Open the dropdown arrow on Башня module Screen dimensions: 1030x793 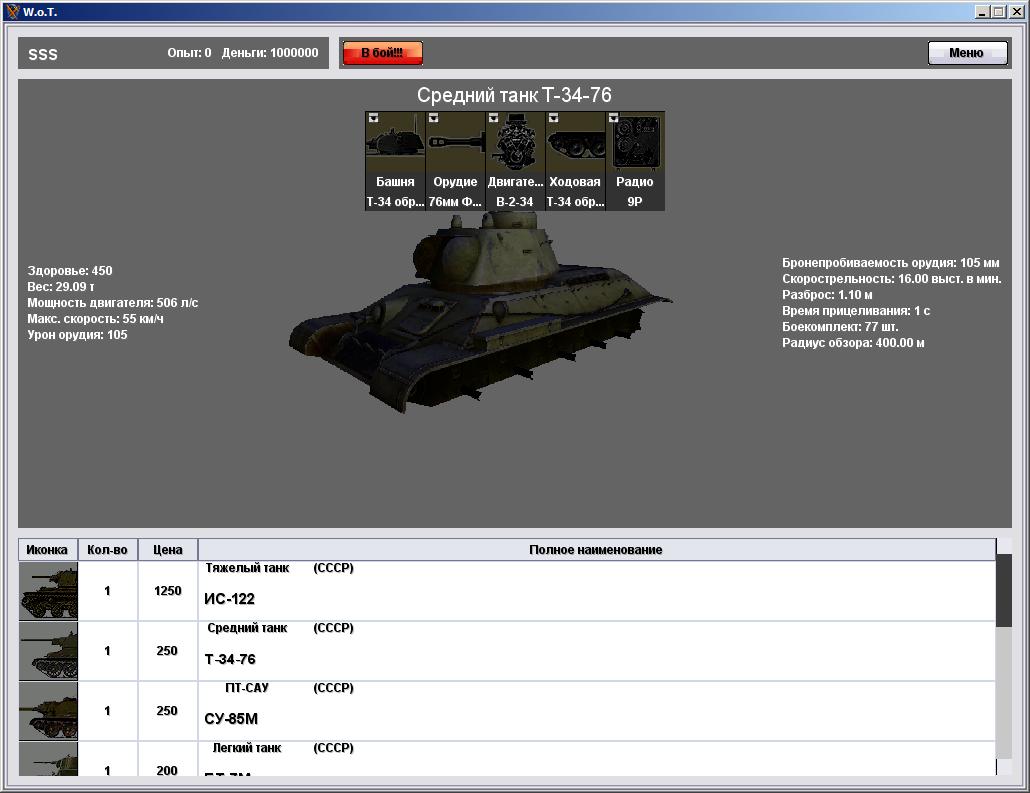[373, 118]
